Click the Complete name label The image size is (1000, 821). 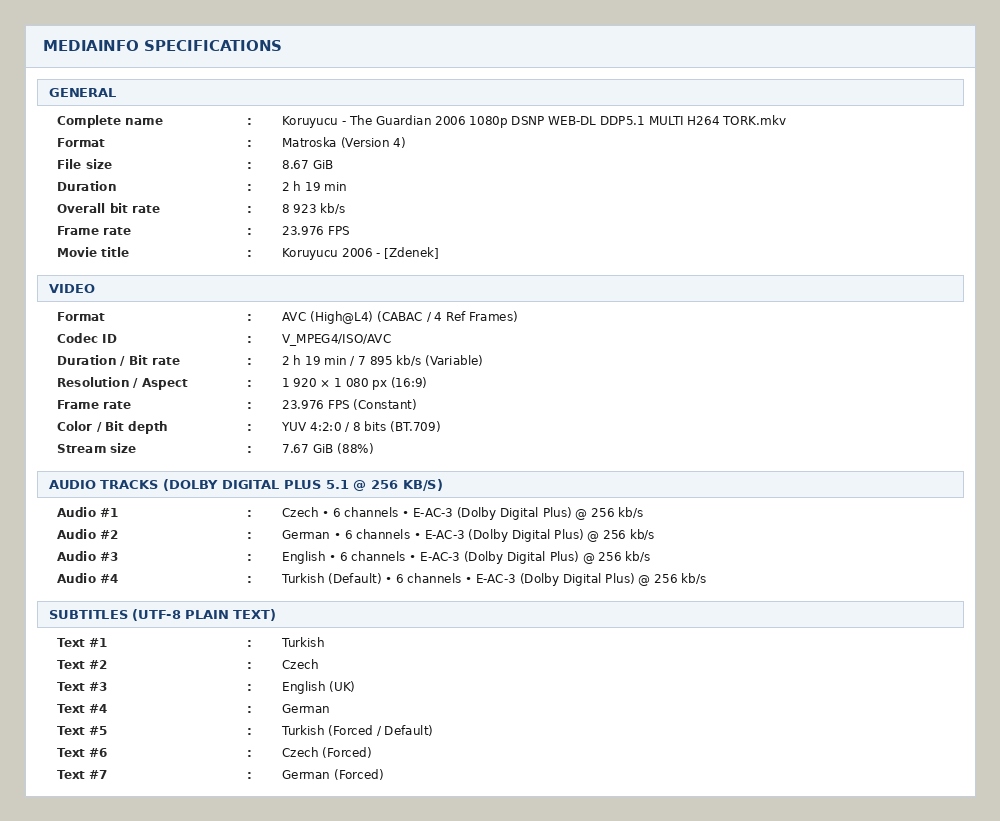[110, 121]
